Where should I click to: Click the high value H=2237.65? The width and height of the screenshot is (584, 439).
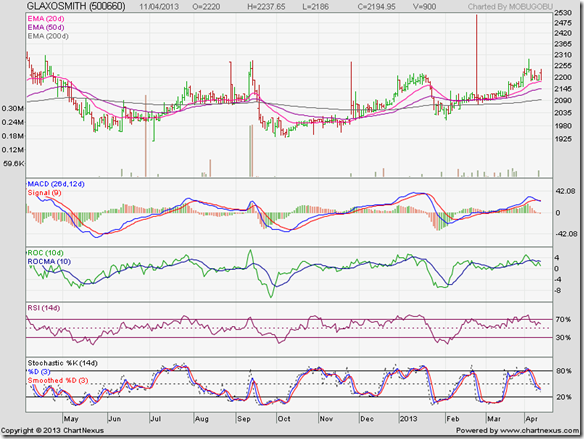click(266, 7)
